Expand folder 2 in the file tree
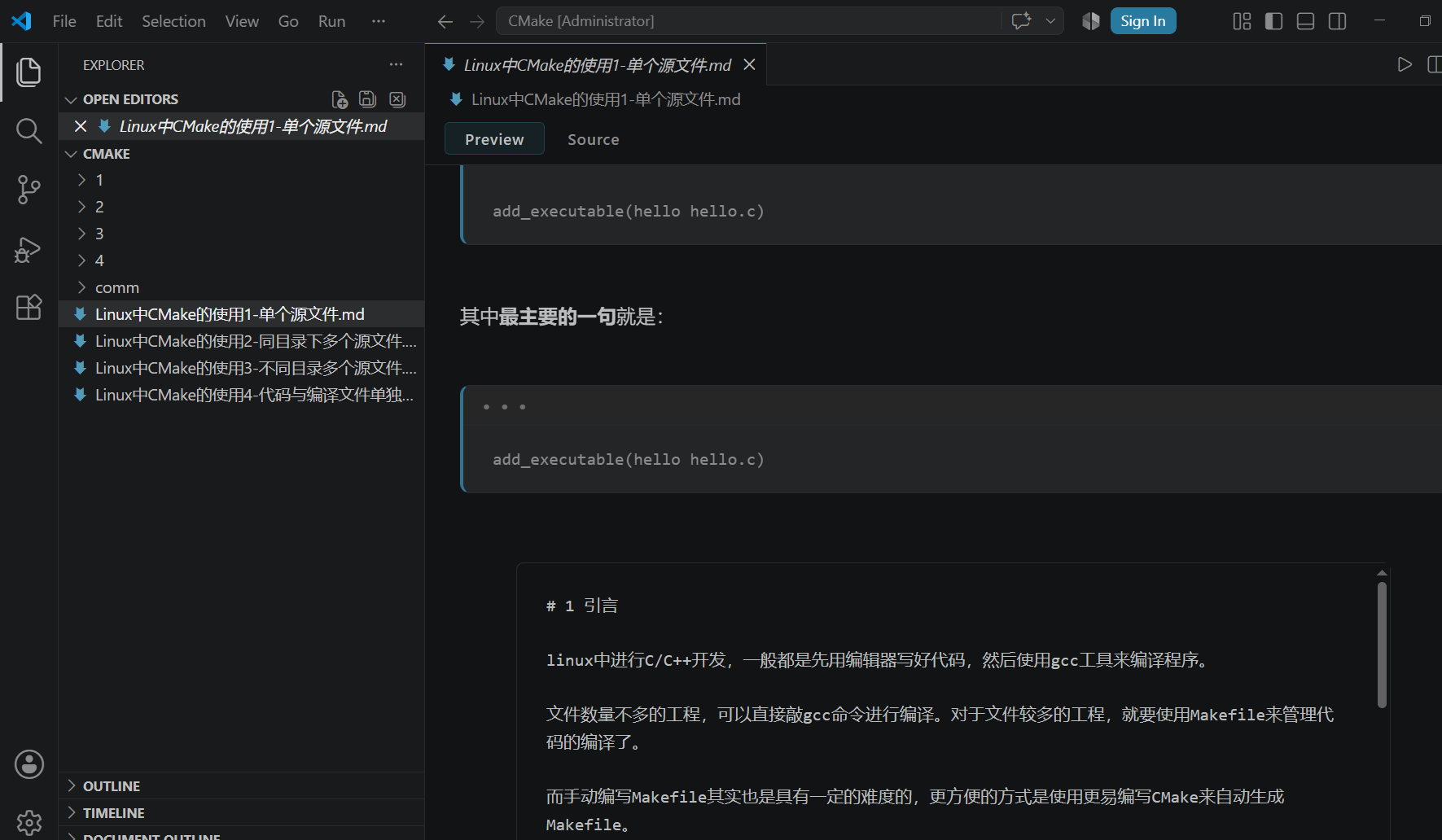Screen dimensions: 1442x840 [x=81, y=207]
